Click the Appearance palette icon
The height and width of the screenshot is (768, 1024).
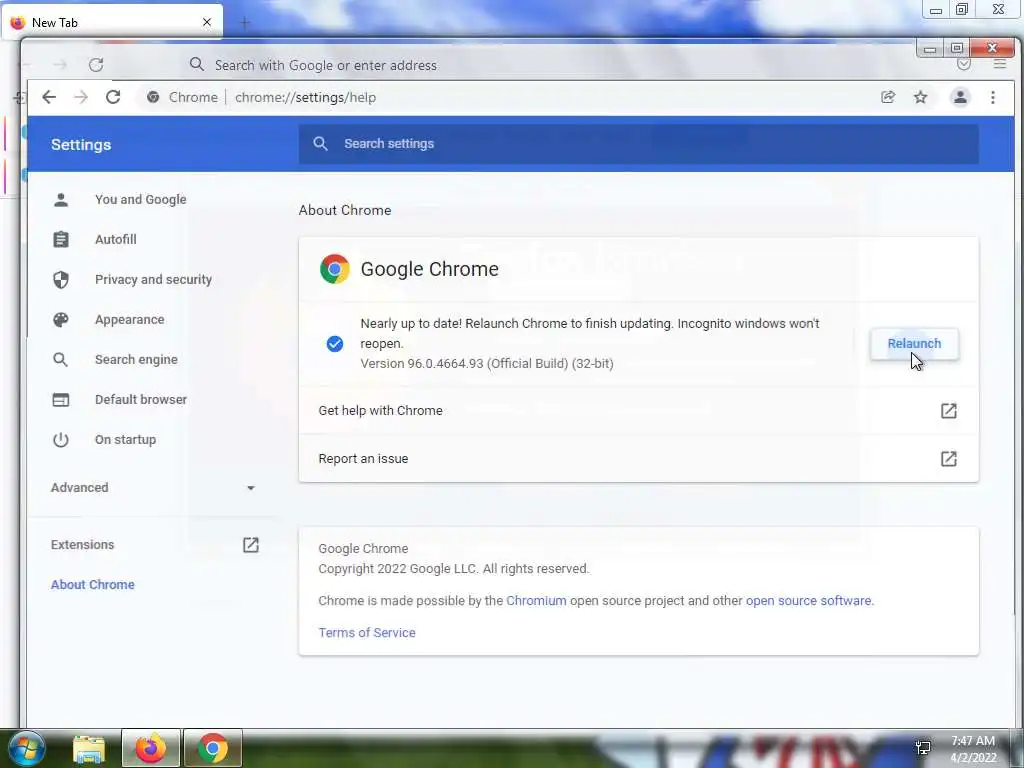pyautogui.click(x=61, y=319)
